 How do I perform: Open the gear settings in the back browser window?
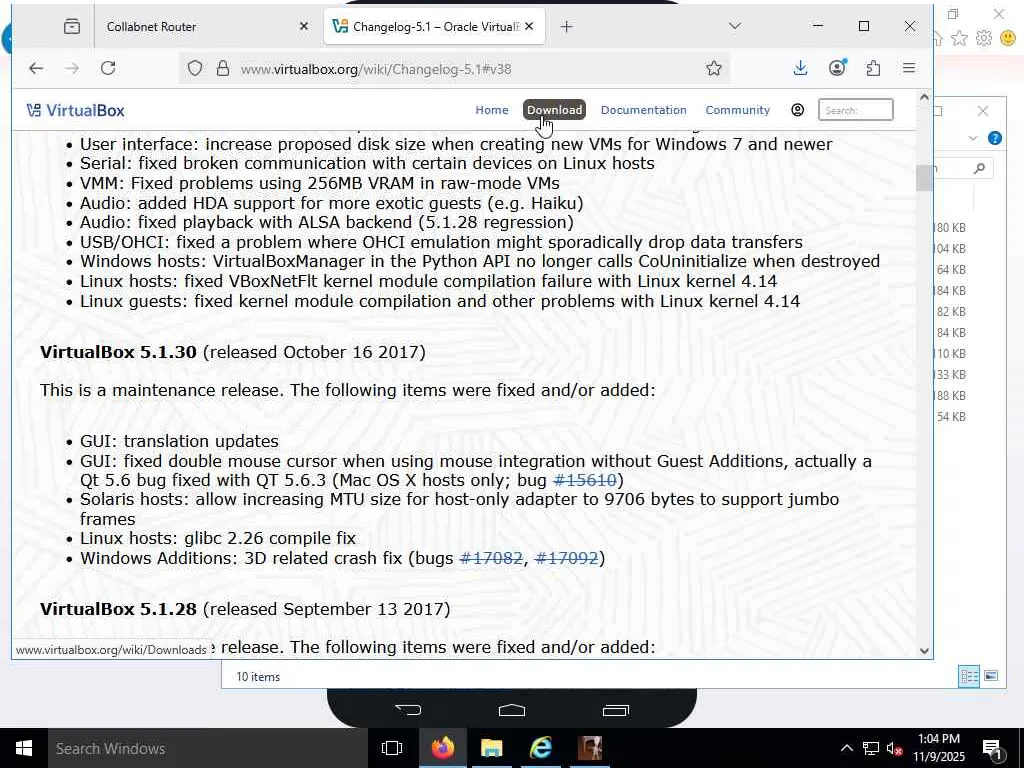pyautogui.click(x=984, y=39)
